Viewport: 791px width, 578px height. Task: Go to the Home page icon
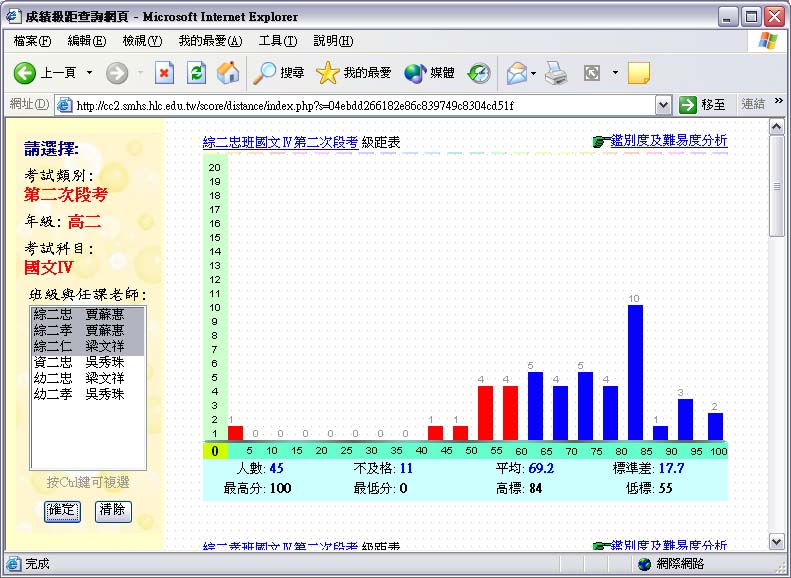click(x=228, y=73)
